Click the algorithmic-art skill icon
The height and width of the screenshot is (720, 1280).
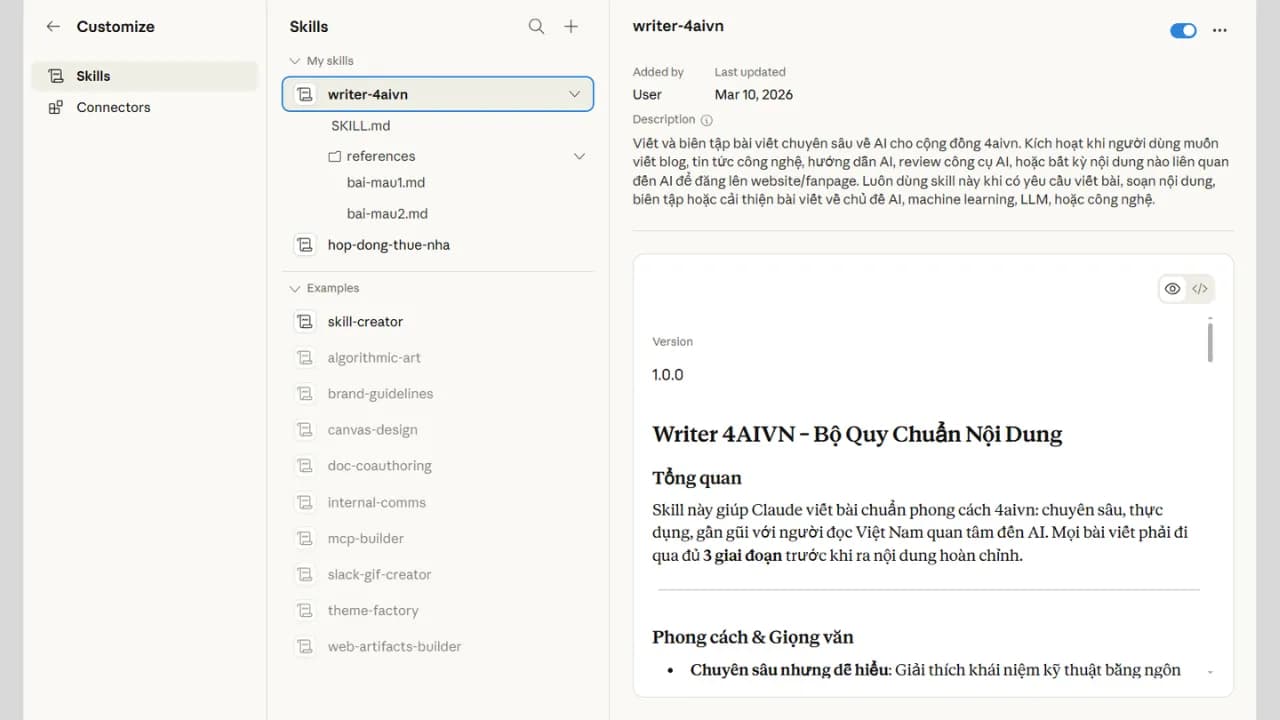click(x=305, y=358)
